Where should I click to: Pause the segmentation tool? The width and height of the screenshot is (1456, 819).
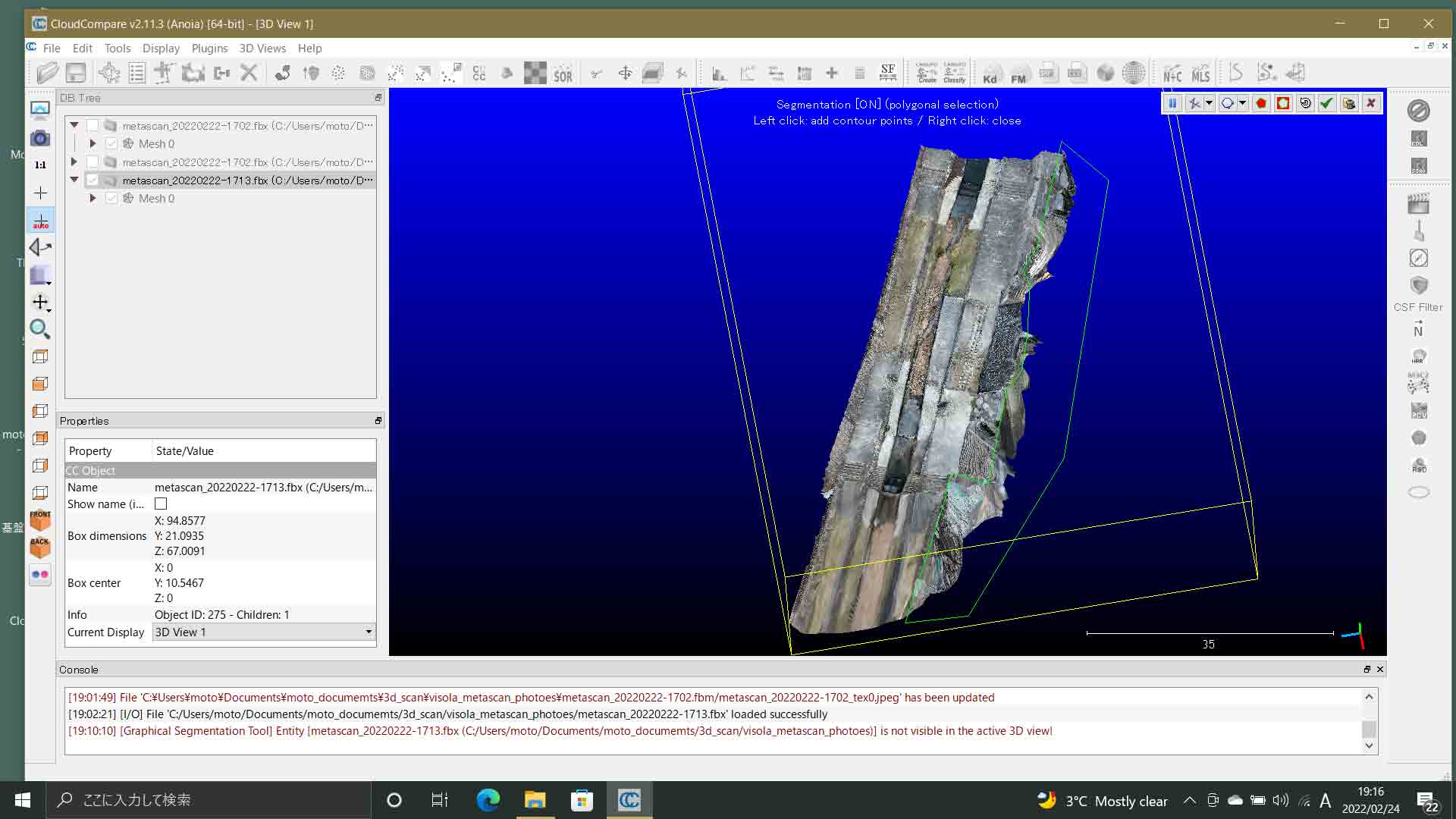pyautogui.click(x=1172, y=103)
